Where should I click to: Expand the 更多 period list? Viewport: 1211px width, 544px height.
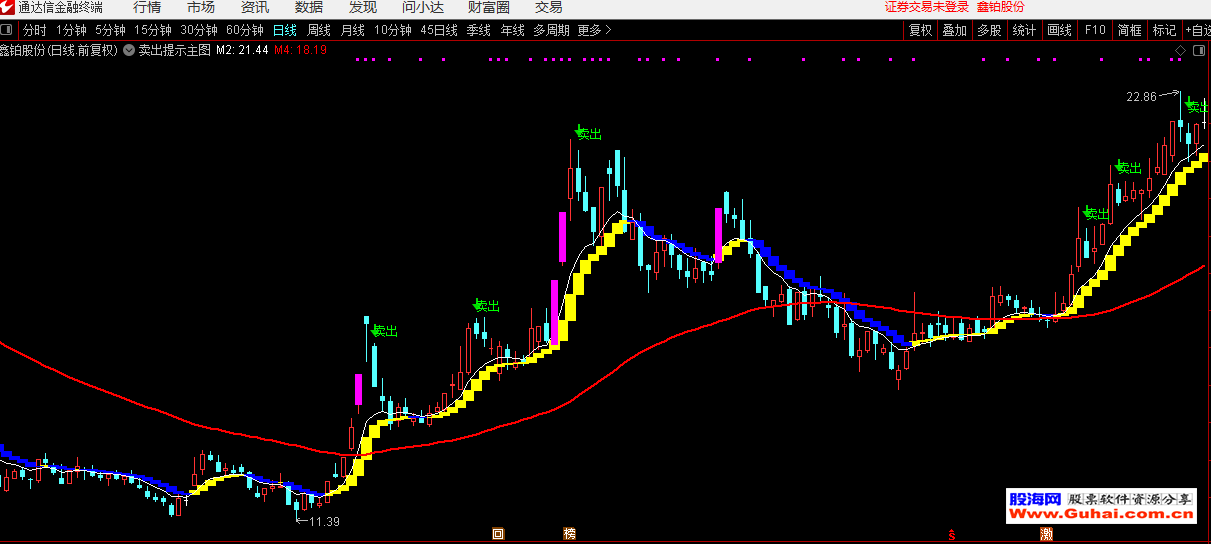594,30
